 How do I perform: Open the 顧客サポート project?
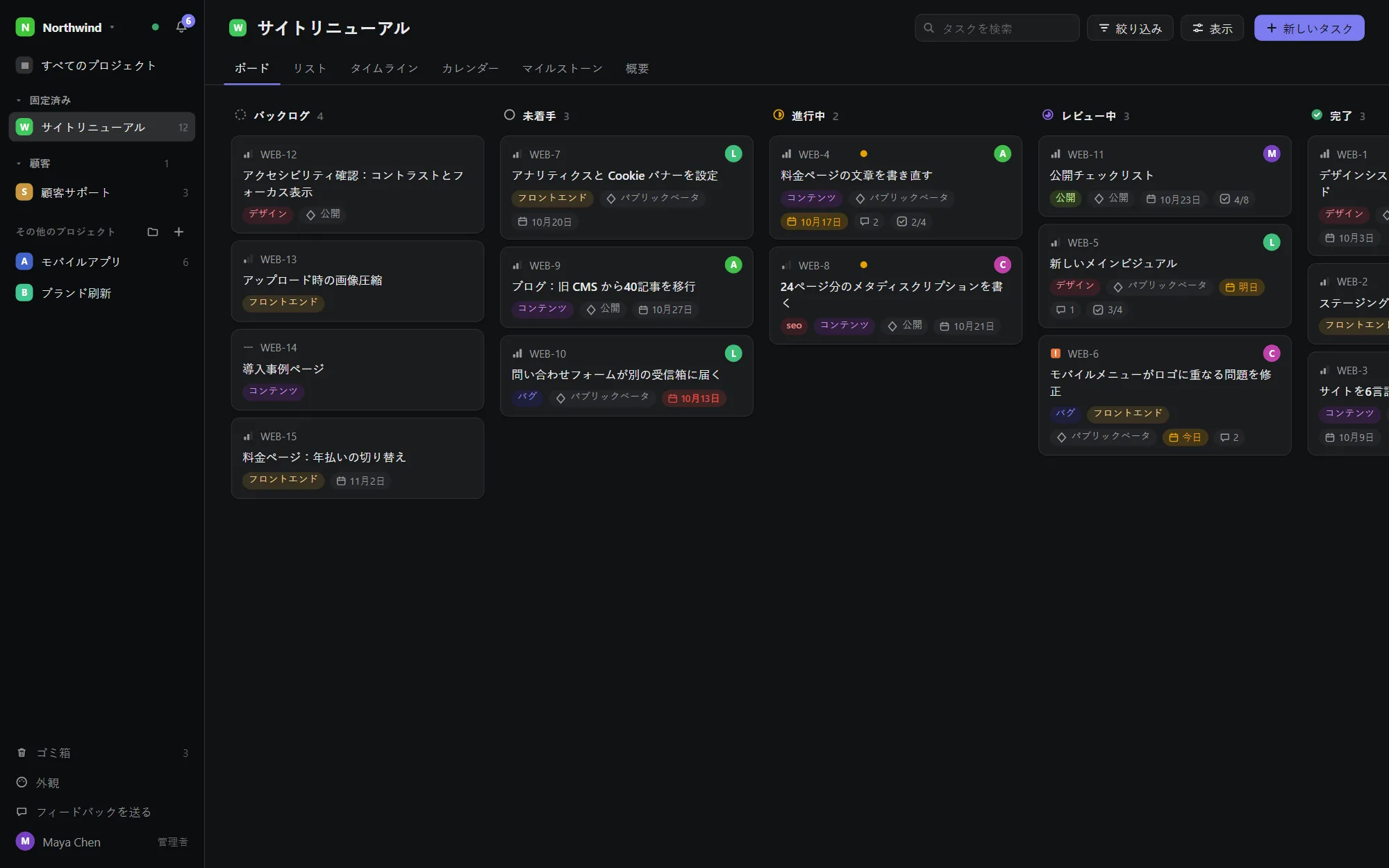[102, 192]
